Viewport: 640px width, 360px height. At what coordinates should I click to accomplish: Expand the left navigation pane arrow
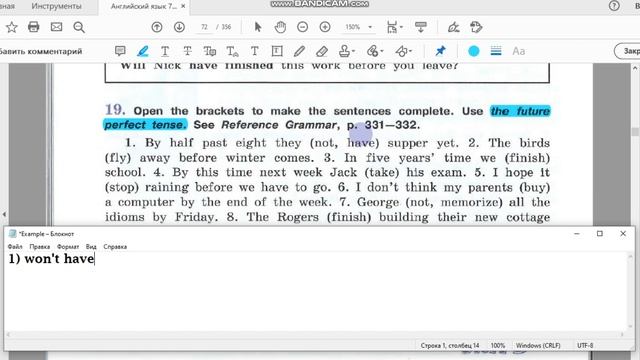pyautogui.click(x=4, y=213)
